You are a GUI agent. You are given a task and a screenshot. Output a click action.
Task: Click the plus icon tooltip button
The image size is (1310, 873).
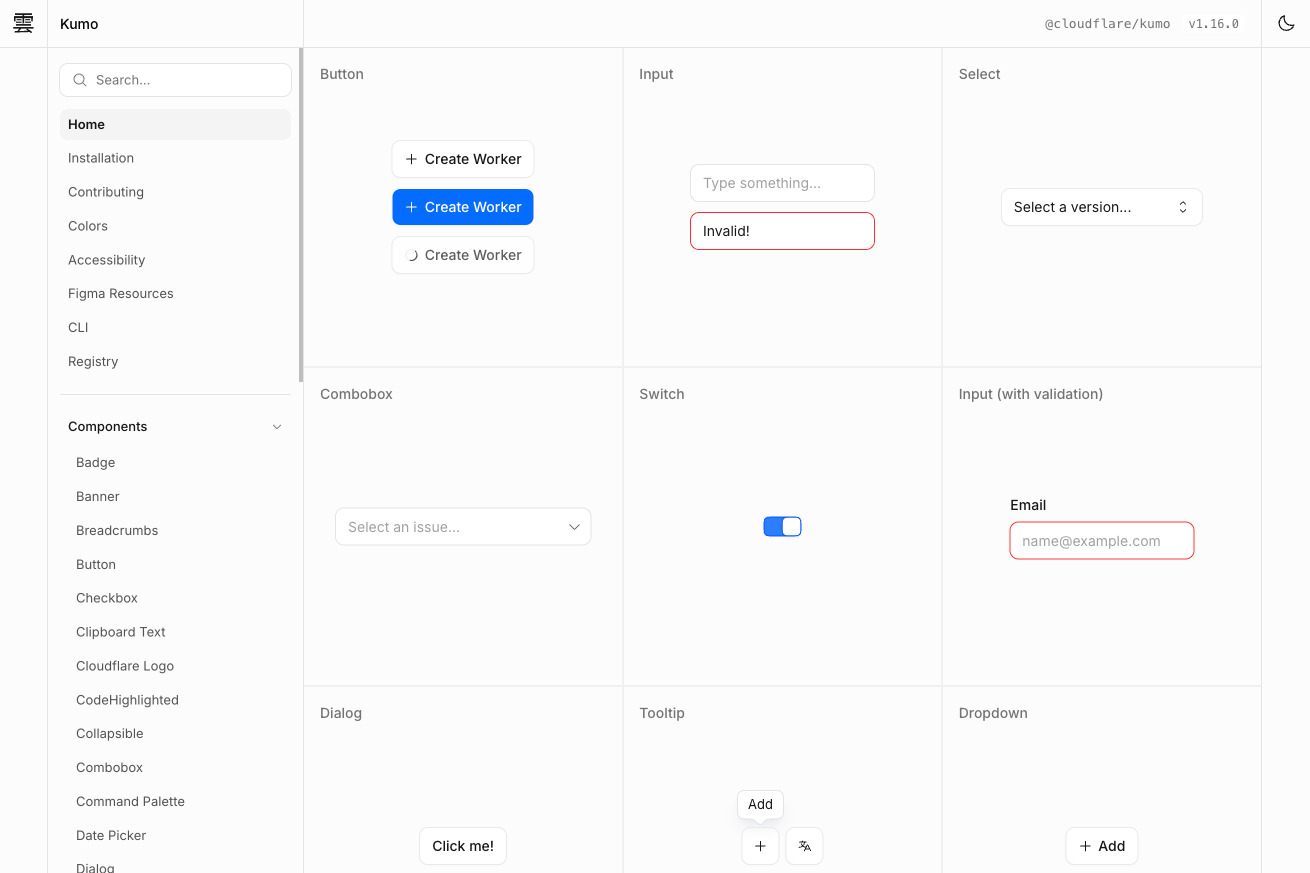[760, 846]
